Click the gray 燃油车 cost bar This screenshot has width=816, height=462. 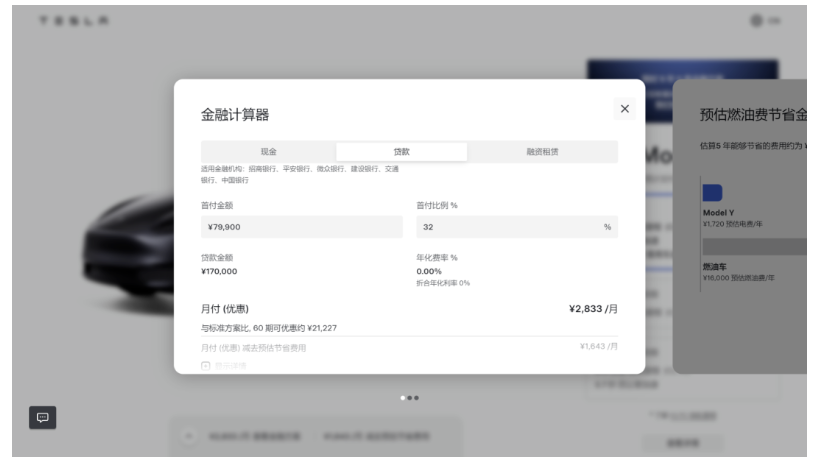pyautogui.click(x=754, y=246)
